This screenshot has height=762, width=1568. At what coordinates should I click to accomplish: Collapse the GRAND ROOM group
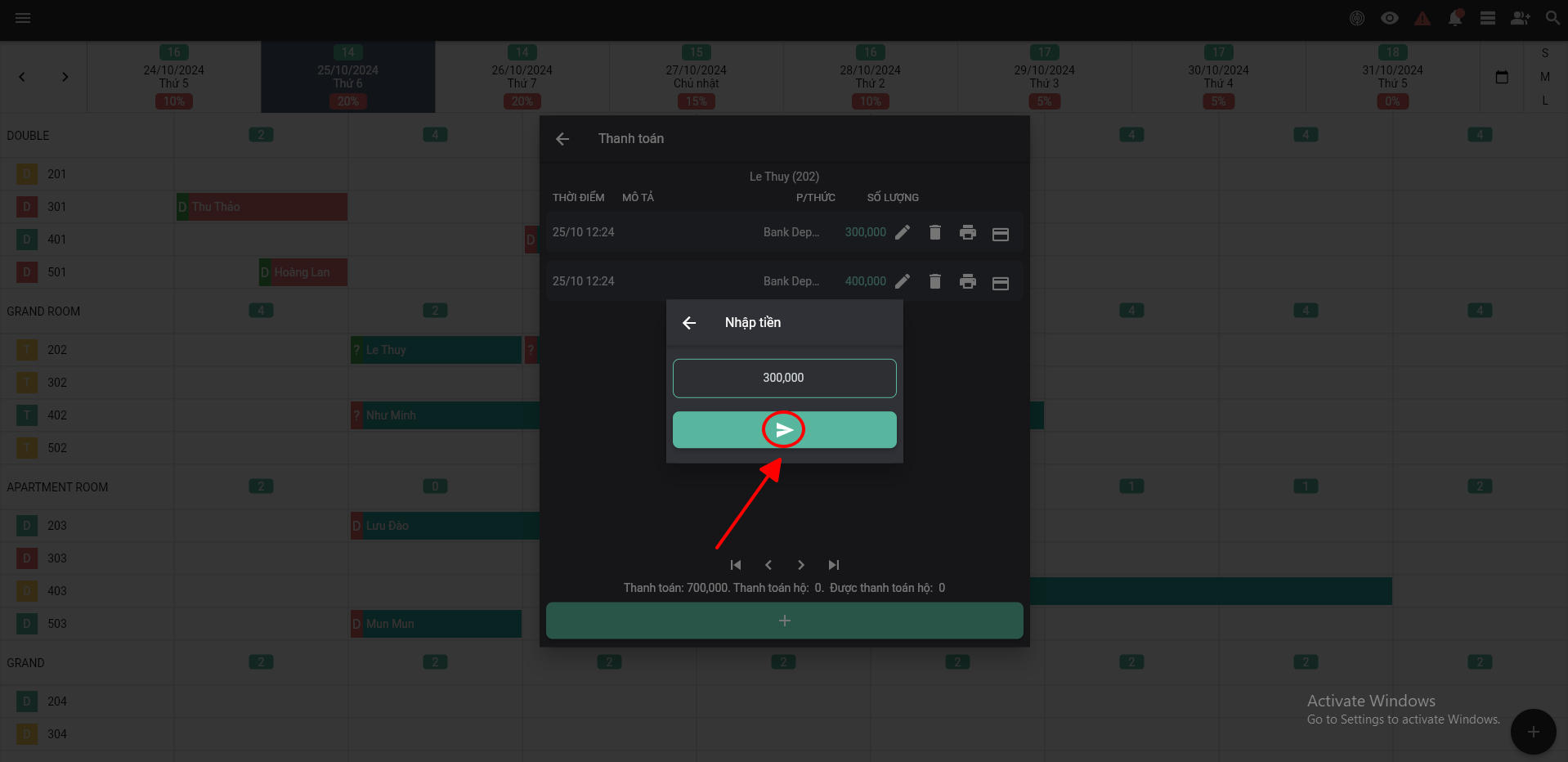[x=43, y=312]
